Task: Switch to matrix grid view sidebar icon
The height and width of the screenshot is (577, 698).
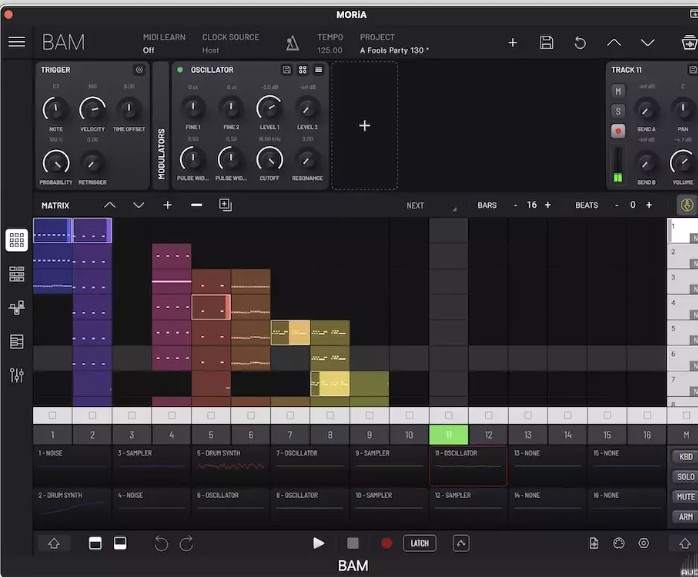Action: pos(16,240)
